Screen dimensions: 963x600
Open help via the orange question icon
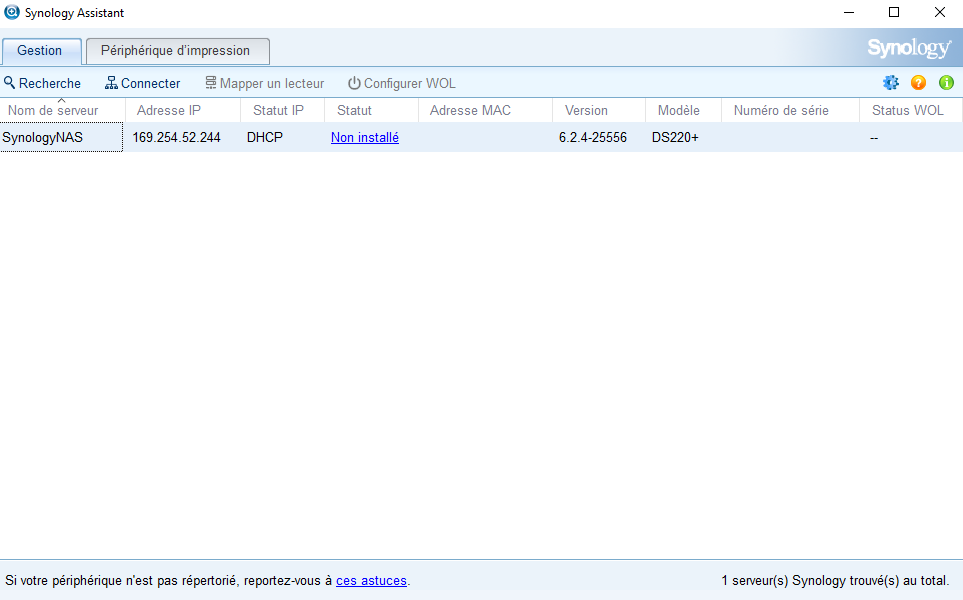click(x=918, y=82)
